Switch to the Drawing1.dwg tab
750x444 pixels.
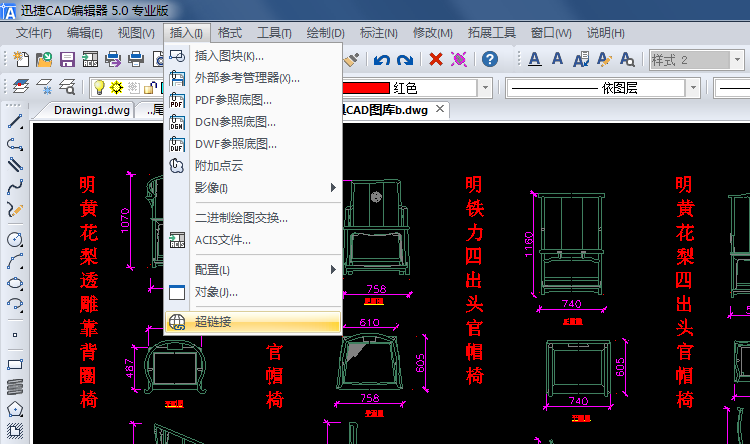[91, 111]
